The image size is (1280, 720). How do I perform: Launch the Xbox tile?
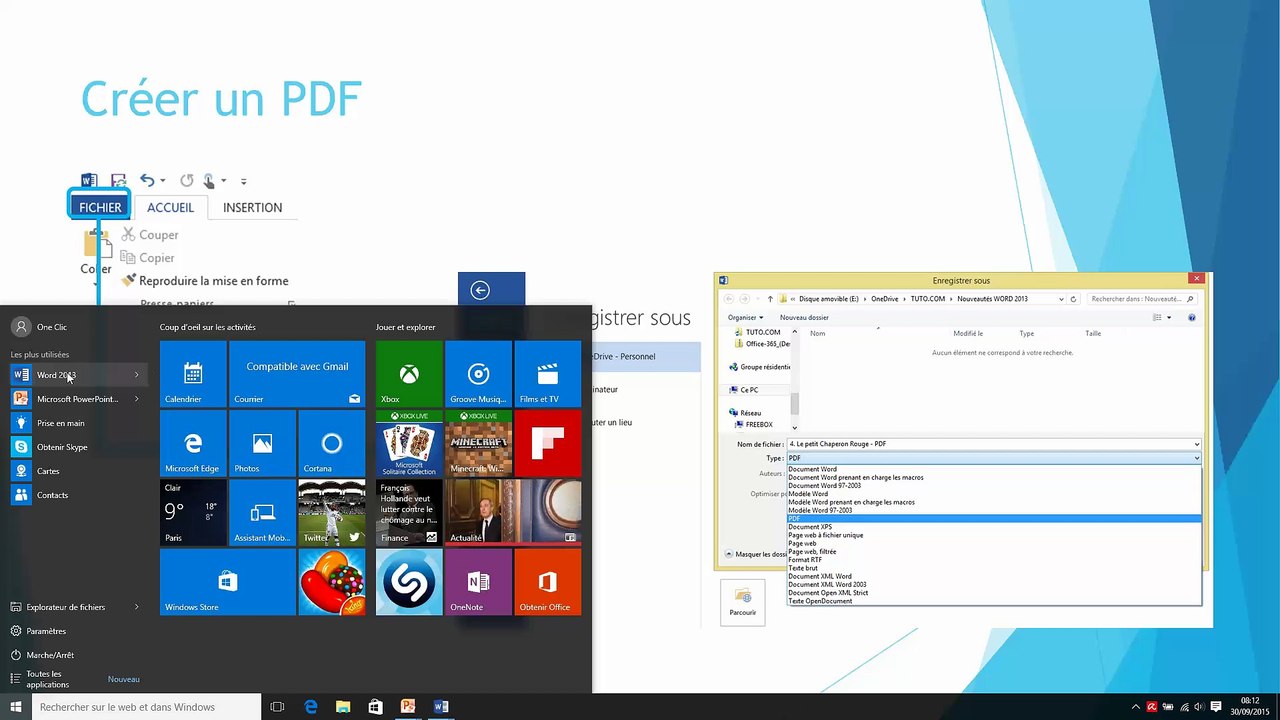409,374
